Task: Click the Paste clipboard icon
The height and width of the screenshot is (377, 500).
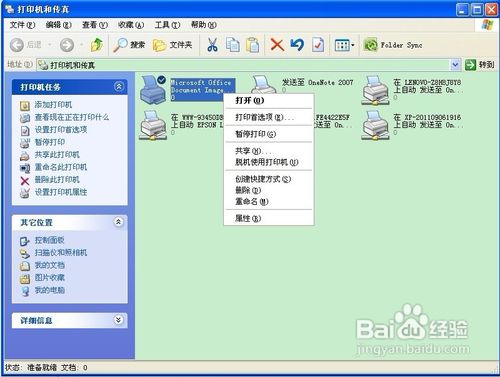Action: point(253,45)
